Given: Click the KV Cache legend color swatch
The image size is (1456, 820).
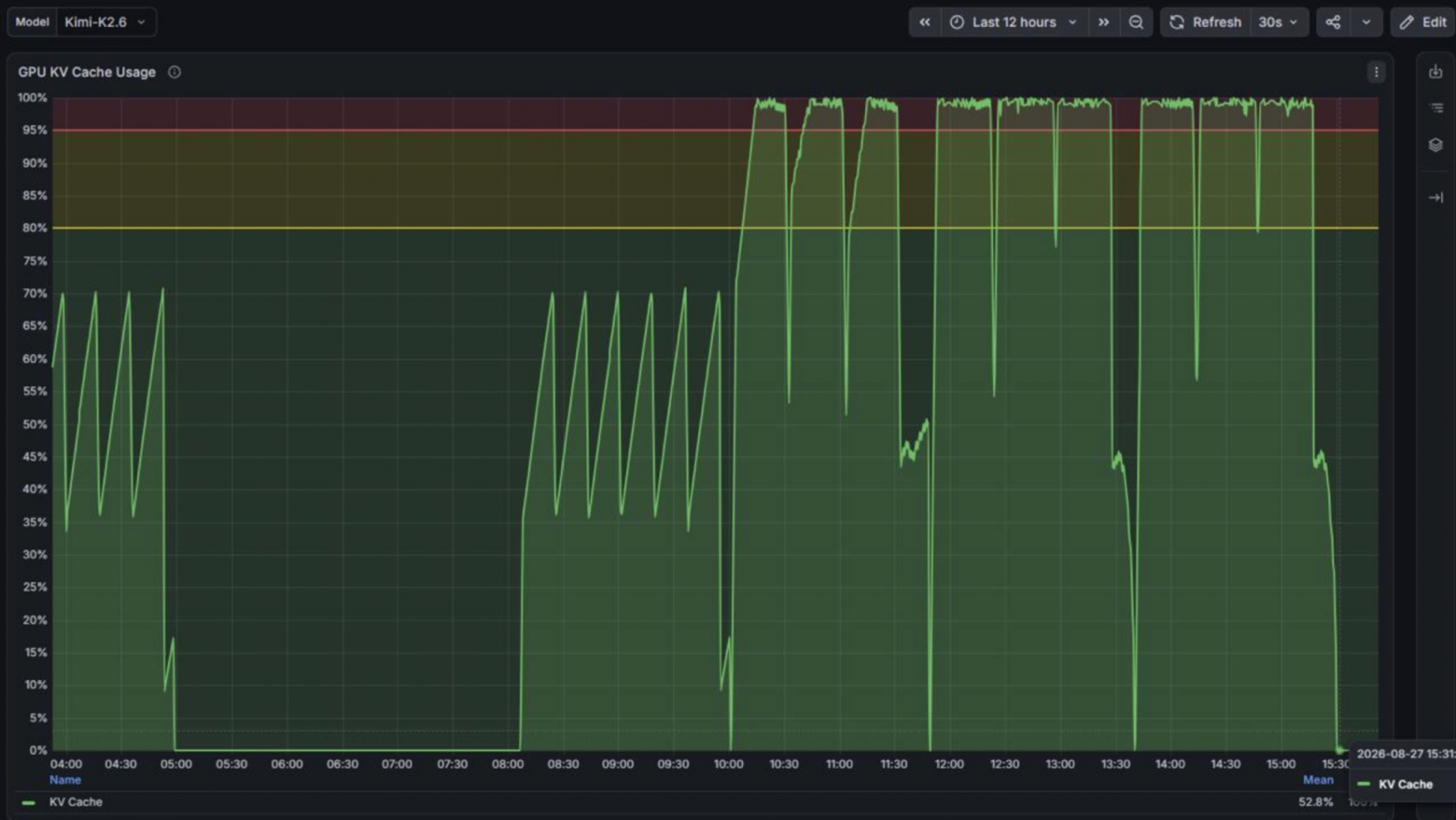Looking at the screenshot, I should point(29,802).
